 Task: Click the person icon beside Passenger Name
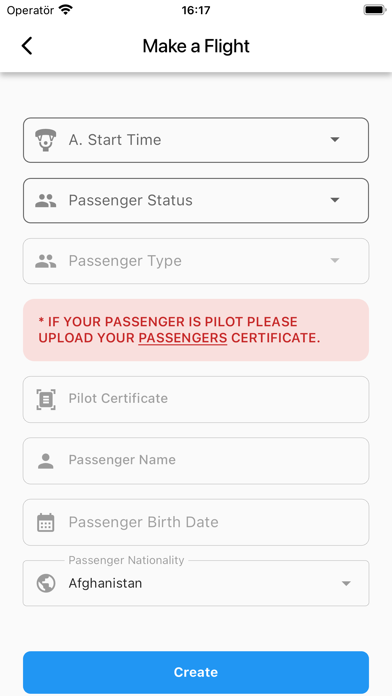pos(46,461)
